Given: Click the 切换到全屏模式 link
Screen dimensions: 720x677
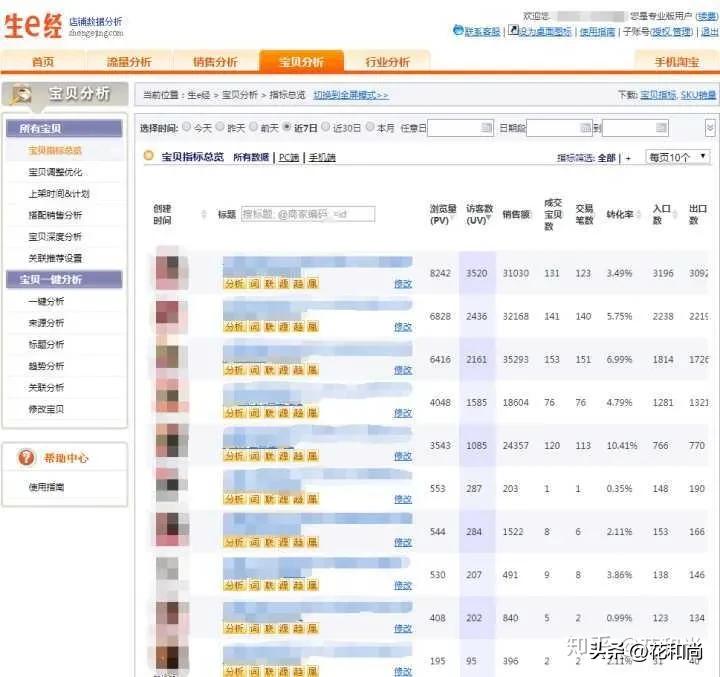Looking at the screenshot, I should click(351, 95).
